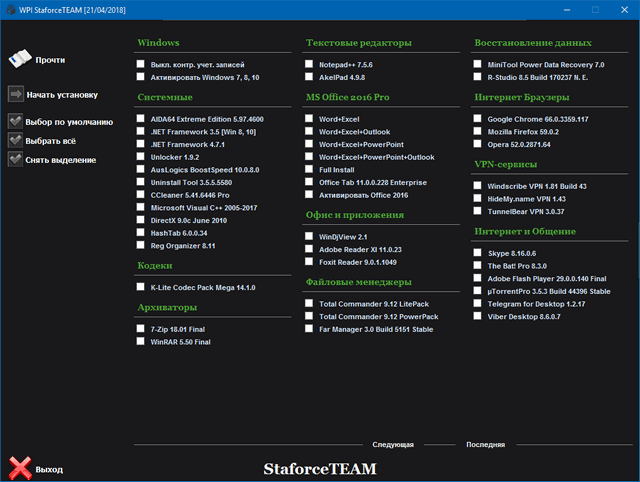The height and width of the screenshot is (482, 640).
Task: Tick the 7-Zip 18.01 Final checkbox
Action: tap(141, 328)
